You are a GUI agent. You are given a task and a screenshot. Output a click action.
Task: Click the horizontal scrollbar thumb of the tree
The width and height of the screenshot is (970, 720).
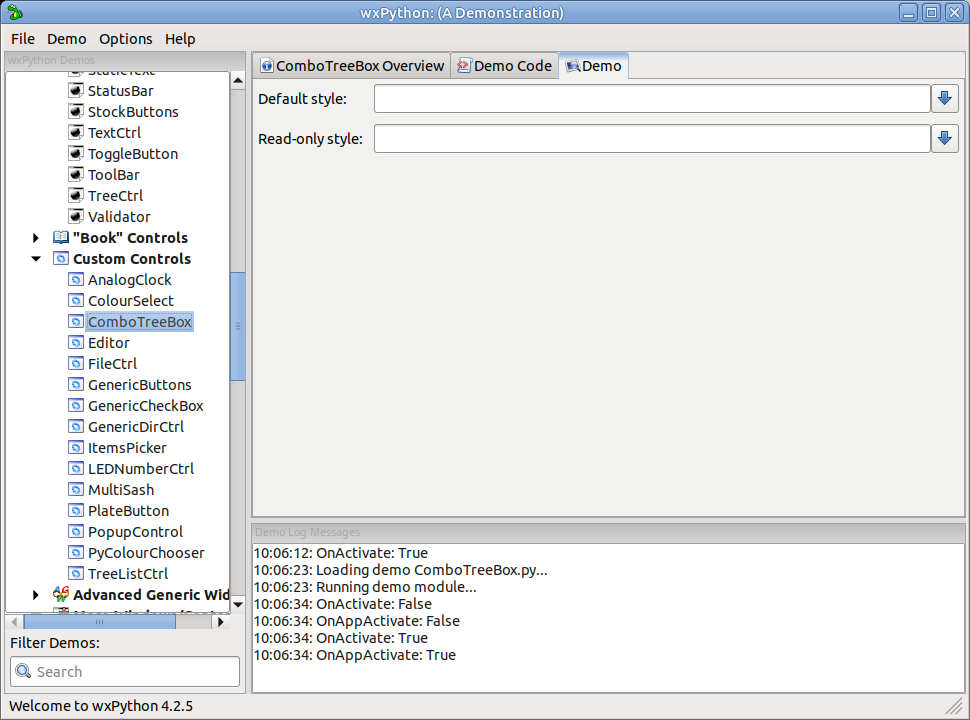pyautogui.click(x=100, y=622)
